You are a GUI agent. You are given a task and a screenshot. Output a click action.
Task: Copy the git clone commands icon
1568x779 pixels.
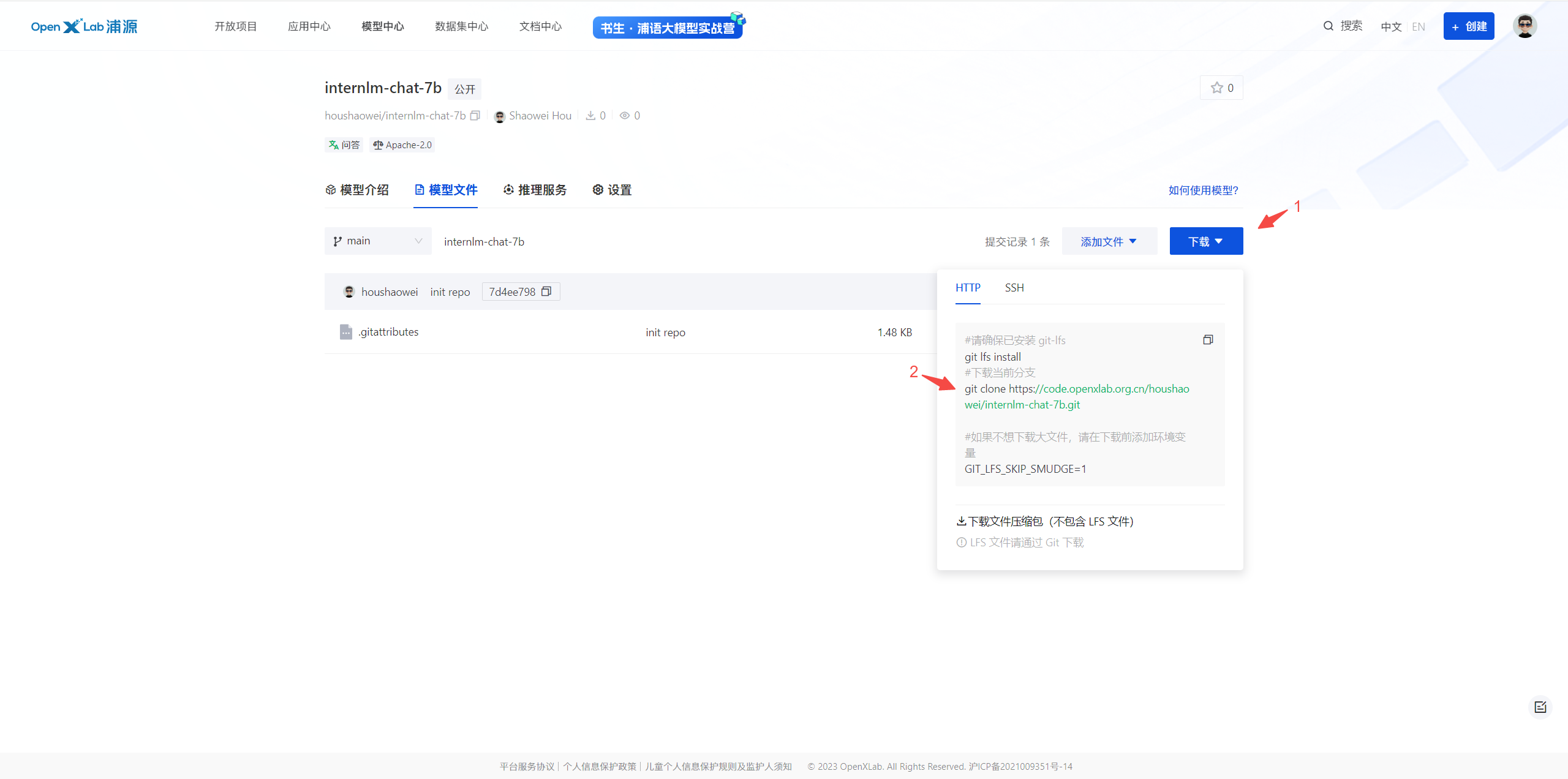(x=1208, y=339)
